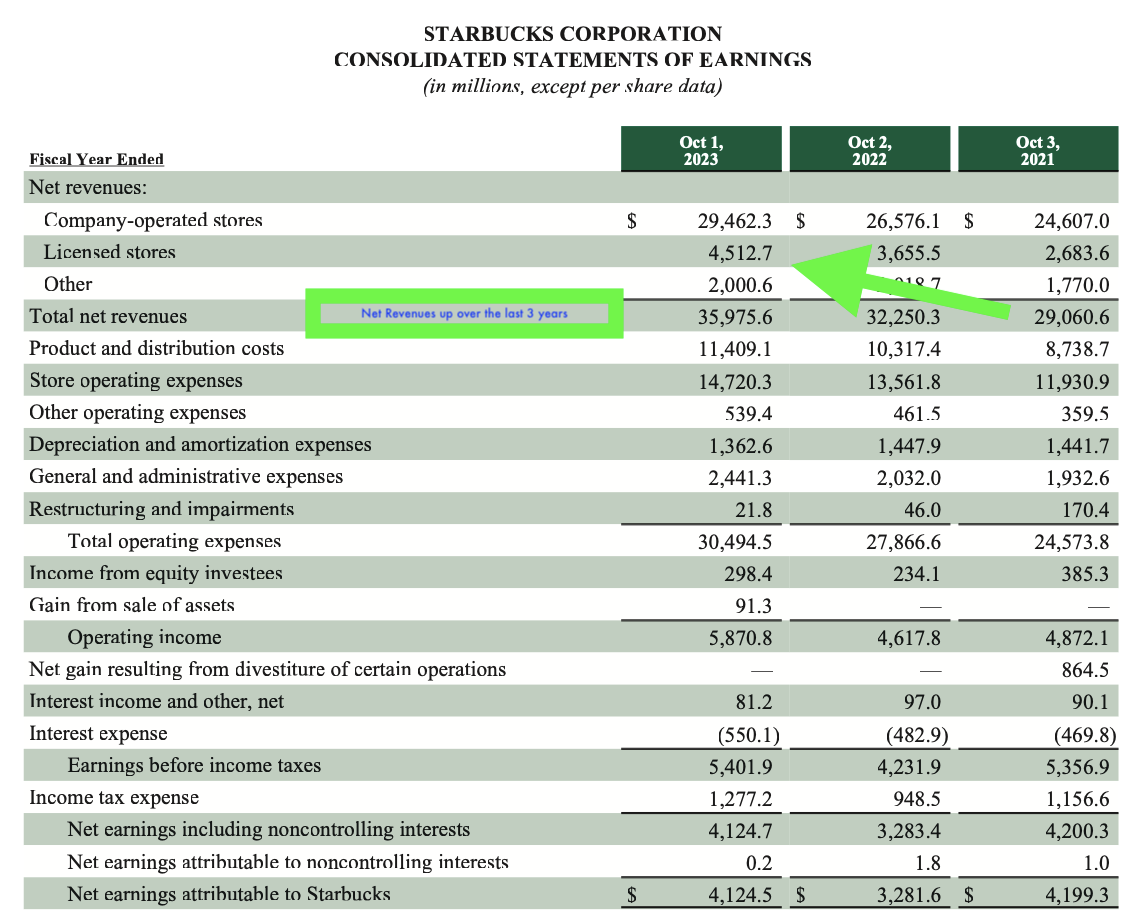
Task: Select the Total net revenues row label
Action: [x=104, y=316]
